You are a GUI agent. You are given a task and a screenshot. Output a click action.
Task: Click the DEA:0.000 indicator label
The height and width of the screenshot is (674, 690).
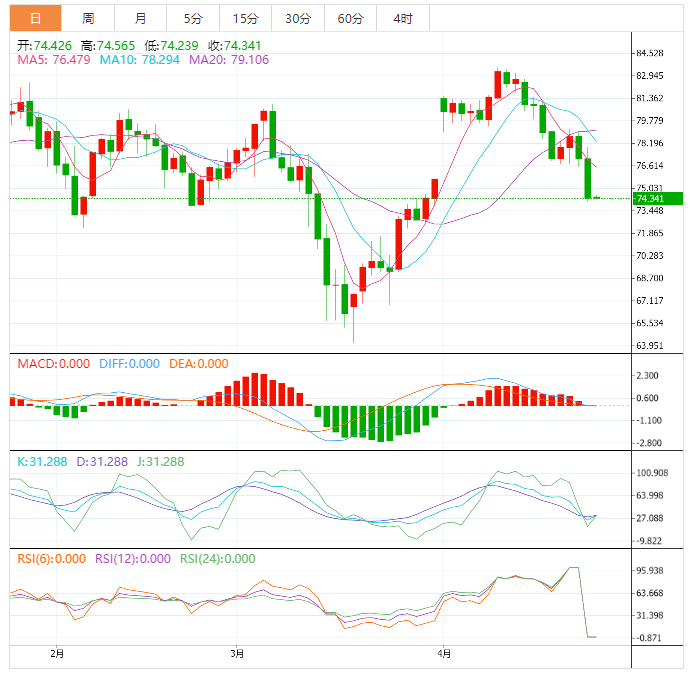[x=199, y=364]
